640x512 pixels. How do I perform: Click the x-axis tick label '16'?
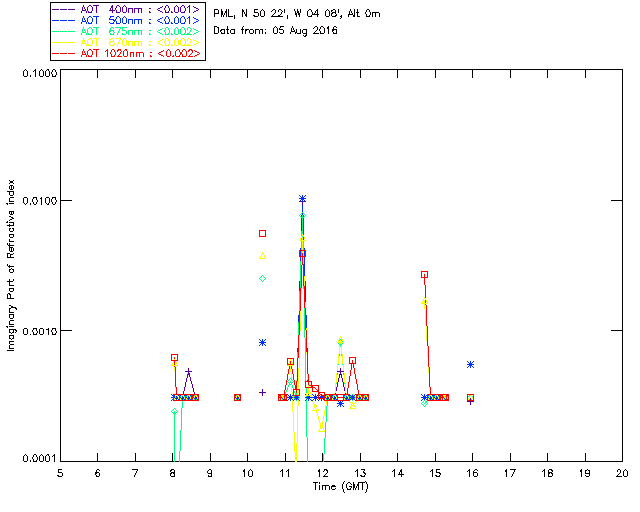472,473
